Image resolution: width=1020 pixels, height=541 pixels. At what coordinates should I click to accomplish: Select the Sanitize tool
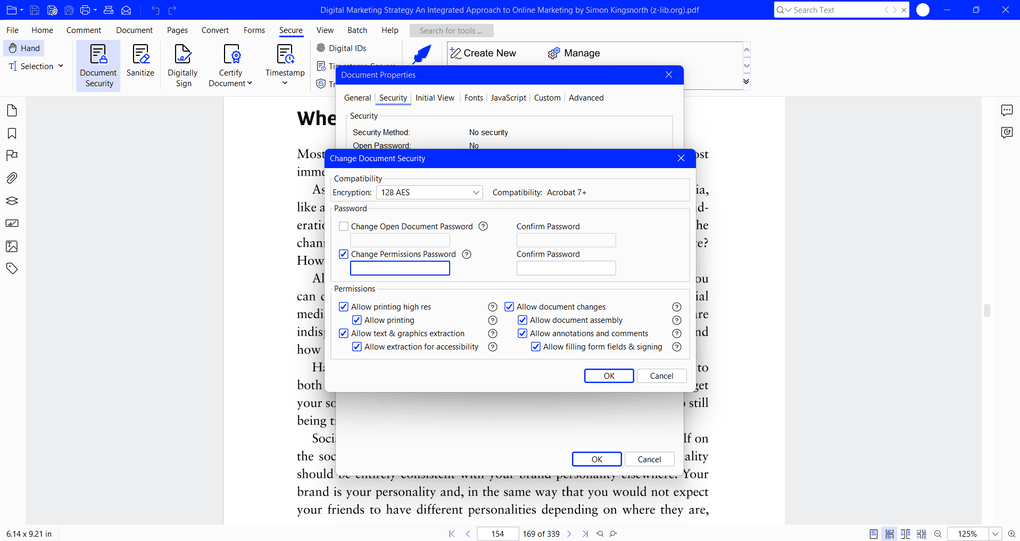pyautogui.click(x=140, y=60)
